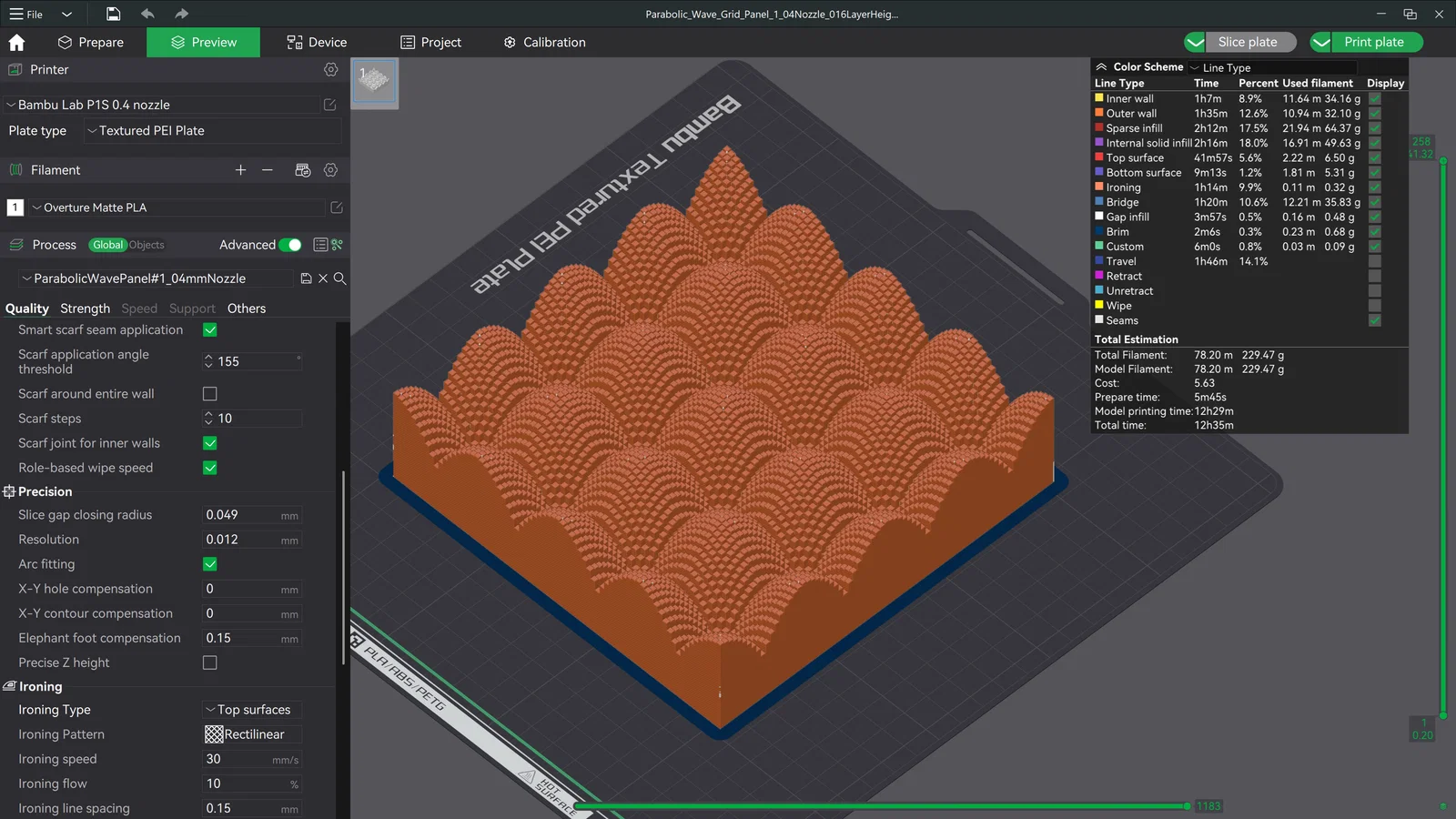Save the project with the floppy disk icon
The image size is (1456, 819).
coord(113,14)
